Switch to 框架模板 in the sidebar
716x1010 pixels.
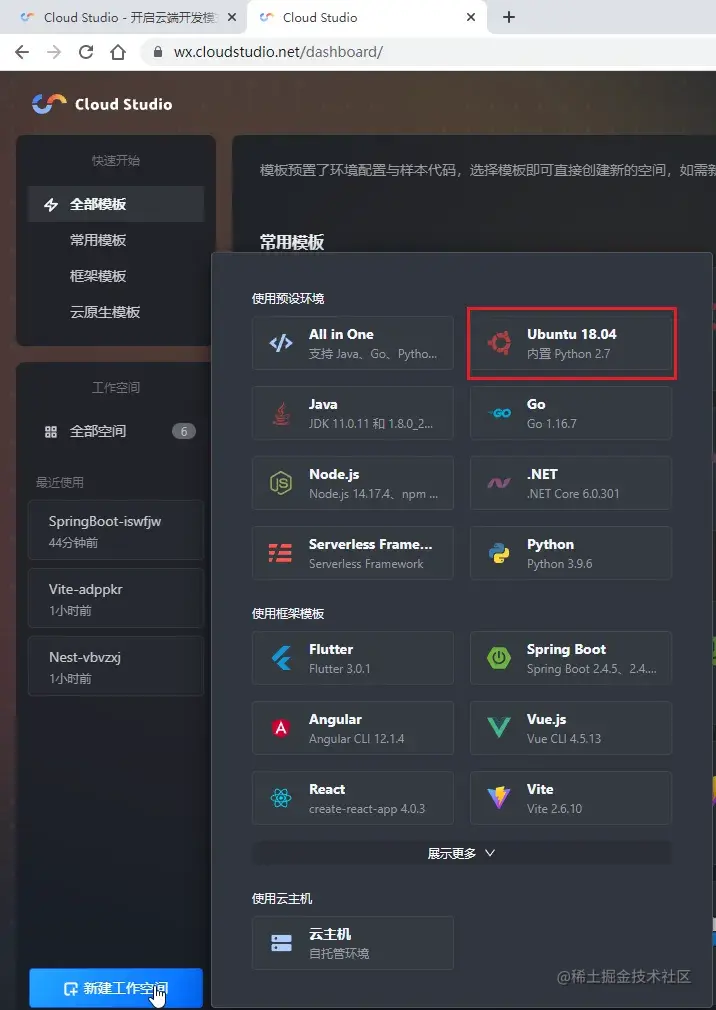tap(98, 276)
